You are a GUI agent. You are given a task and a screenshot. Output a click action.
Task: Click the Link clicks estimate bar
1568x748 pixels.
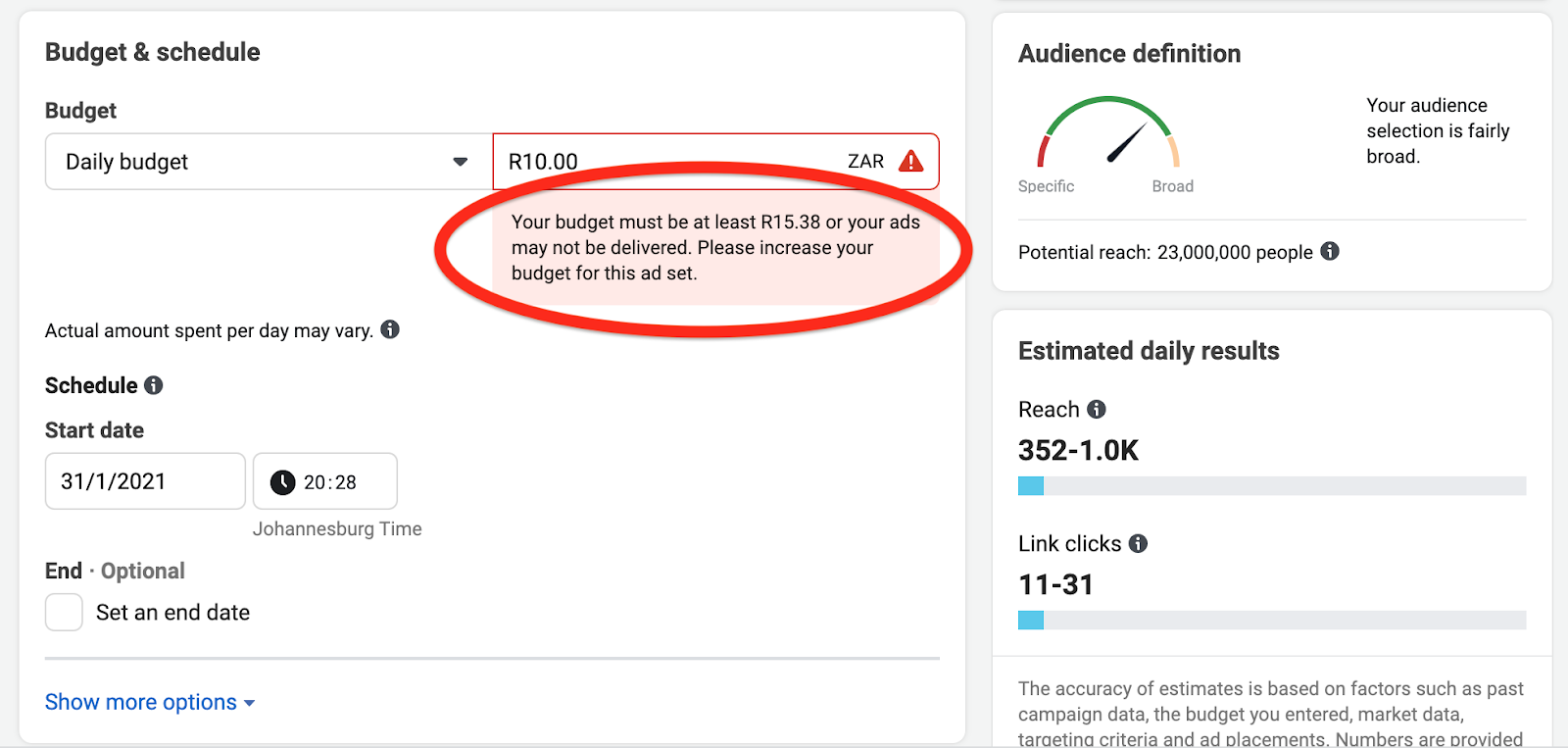point(1271,621)
